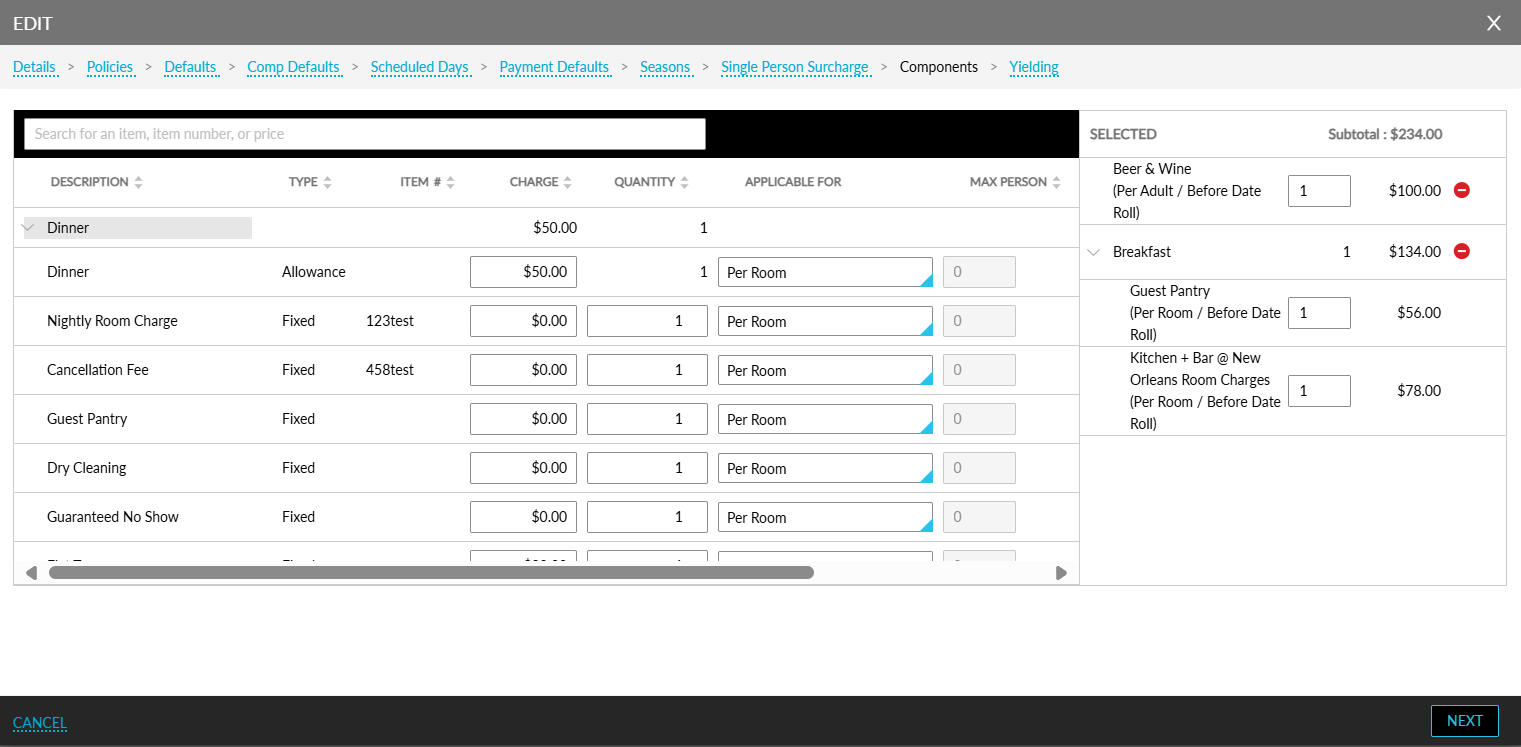
Task: Remove Breakfast from selected items
Action: tap(1461, 252)
